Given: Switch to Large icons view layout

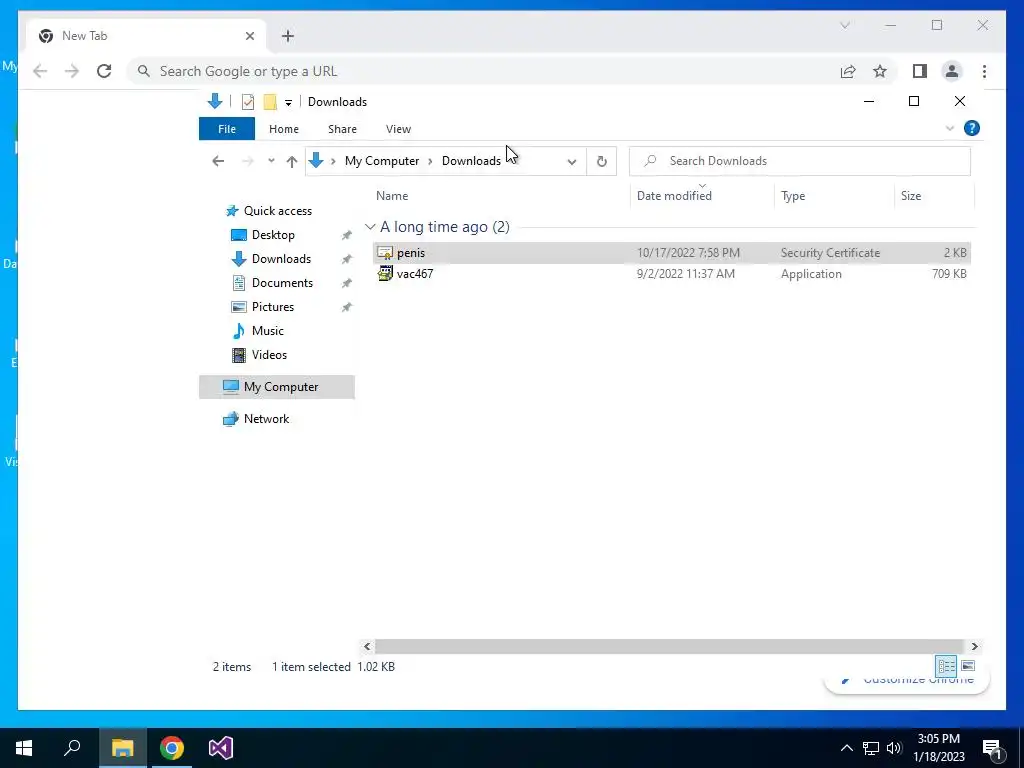Looking at the screenshot, I should click(968, 666).
